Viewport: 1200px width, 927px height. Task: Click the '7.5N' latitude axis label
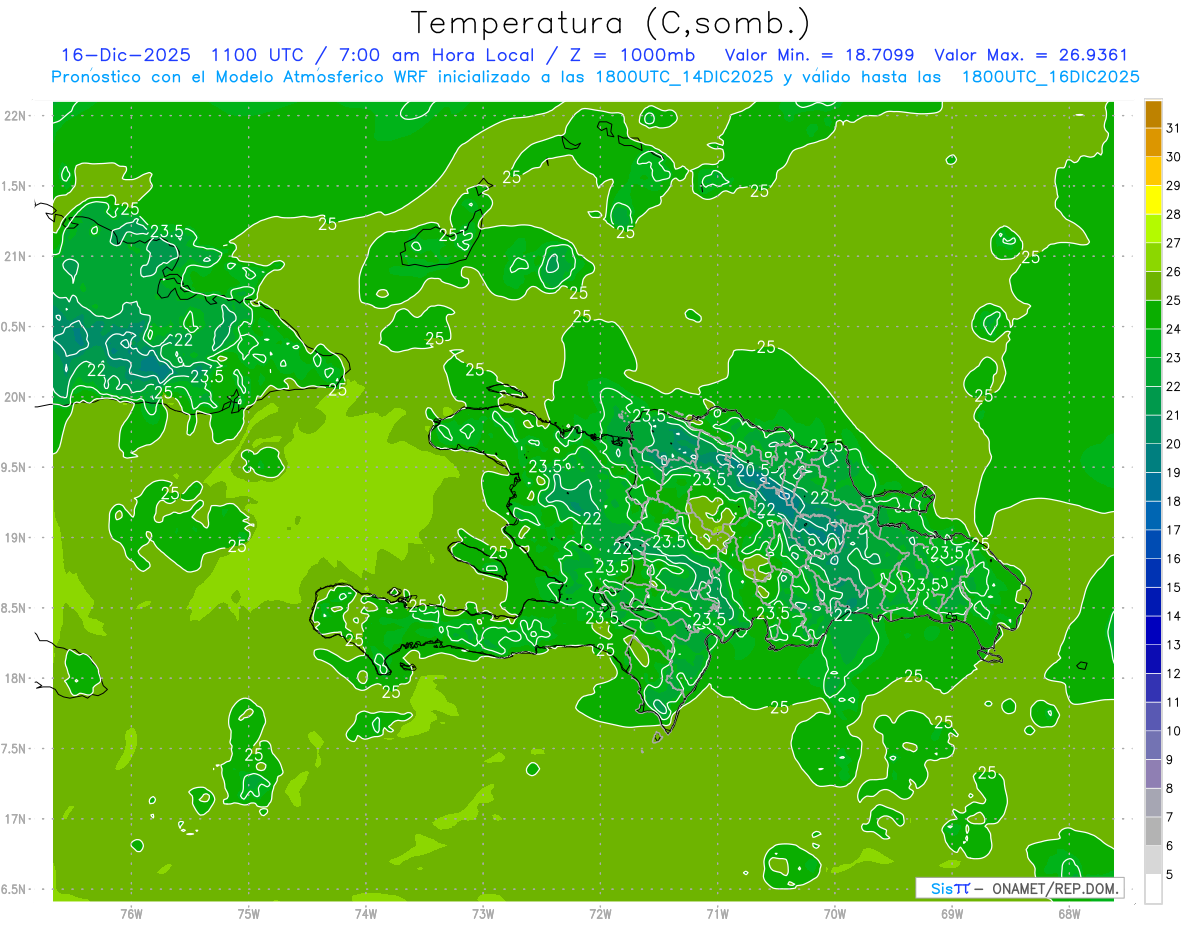[x=15, y=749]
